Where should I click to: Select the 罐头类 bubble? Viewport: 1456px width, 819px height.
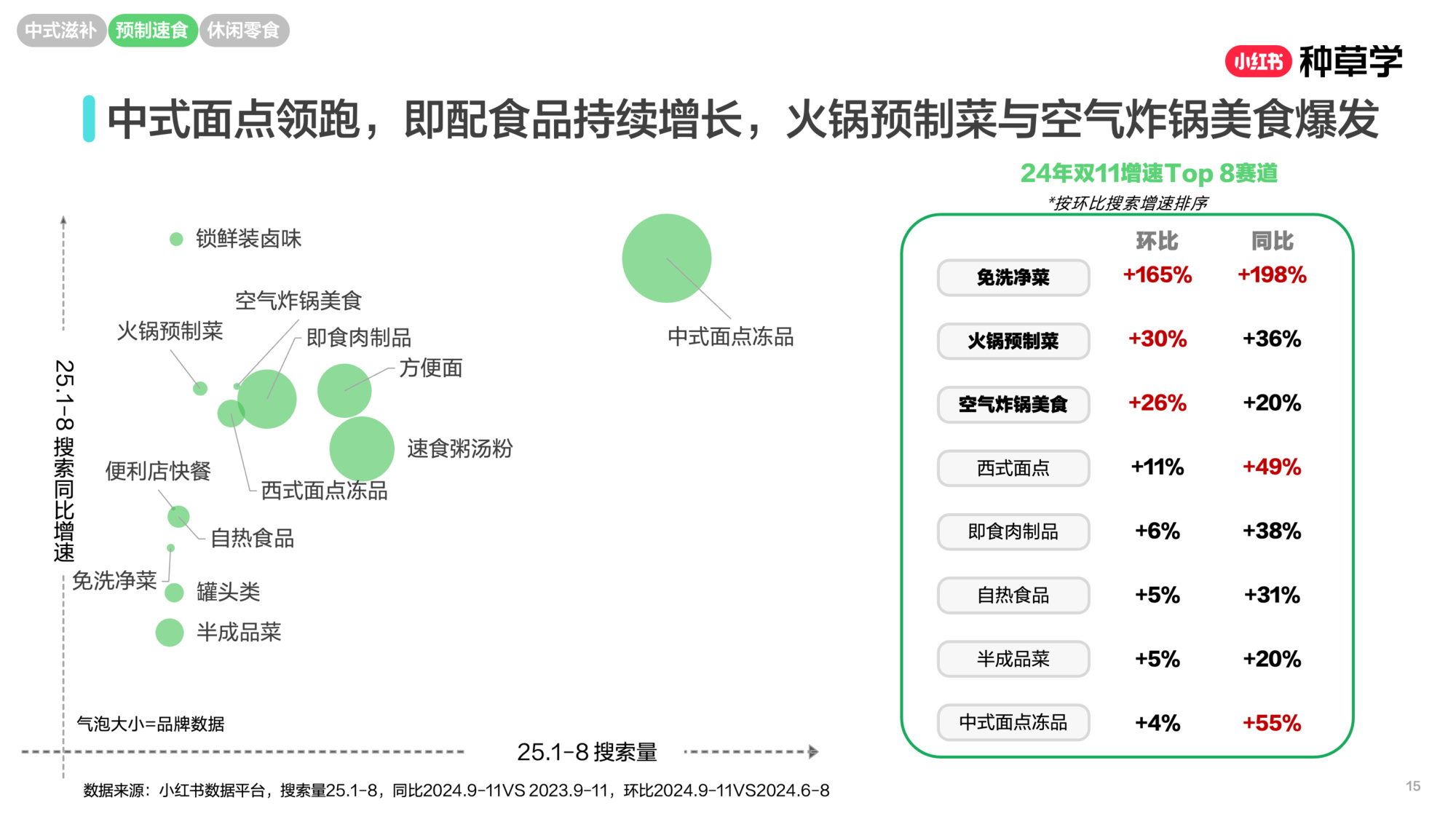[x=173, y=593]
